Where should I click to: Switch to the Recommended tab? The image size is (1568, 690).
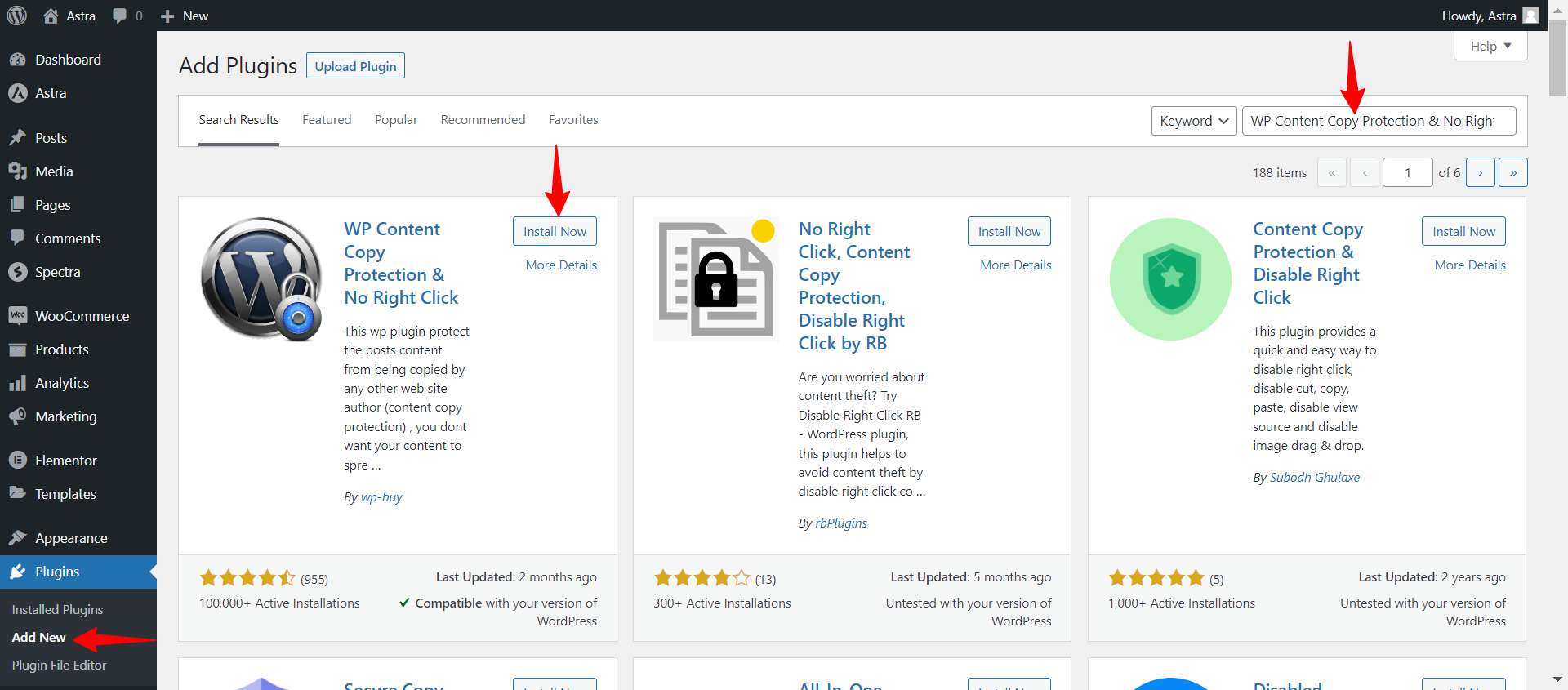pos(483,120)
